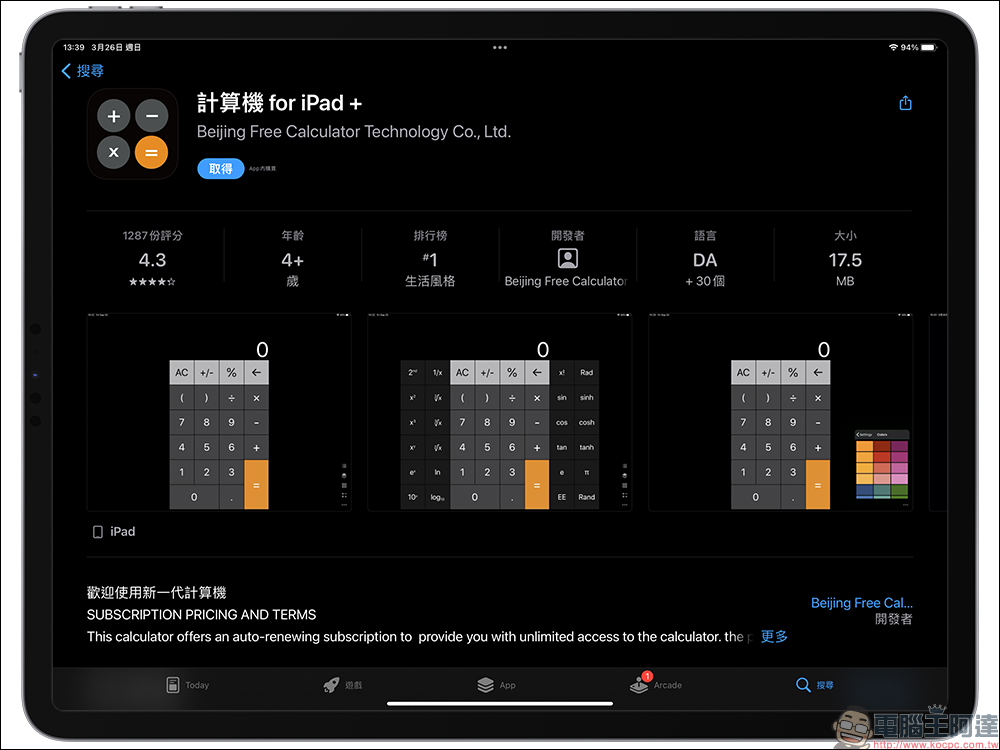Open the color theme screenshot
This screenshot has height=750, width=1000.
(x=781, y=412)
